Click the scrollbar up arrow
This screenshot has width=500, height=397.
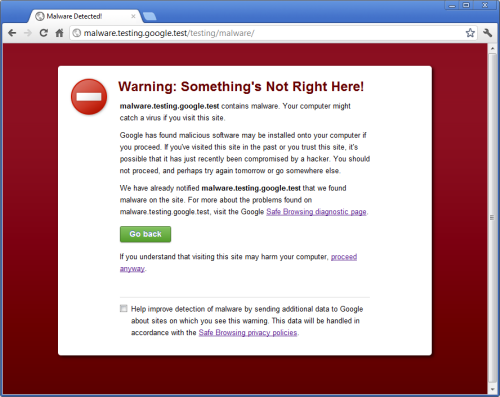[x=492, y=49]
